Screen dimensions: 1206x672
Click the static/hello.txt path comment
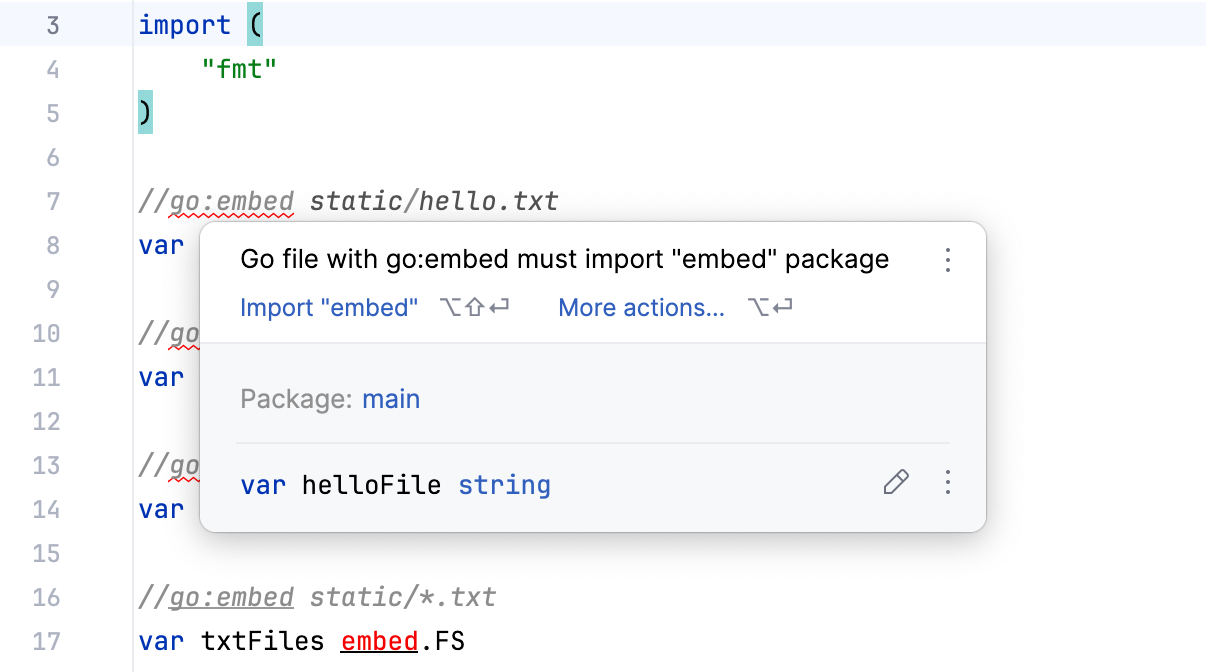[x=434, y=200]
